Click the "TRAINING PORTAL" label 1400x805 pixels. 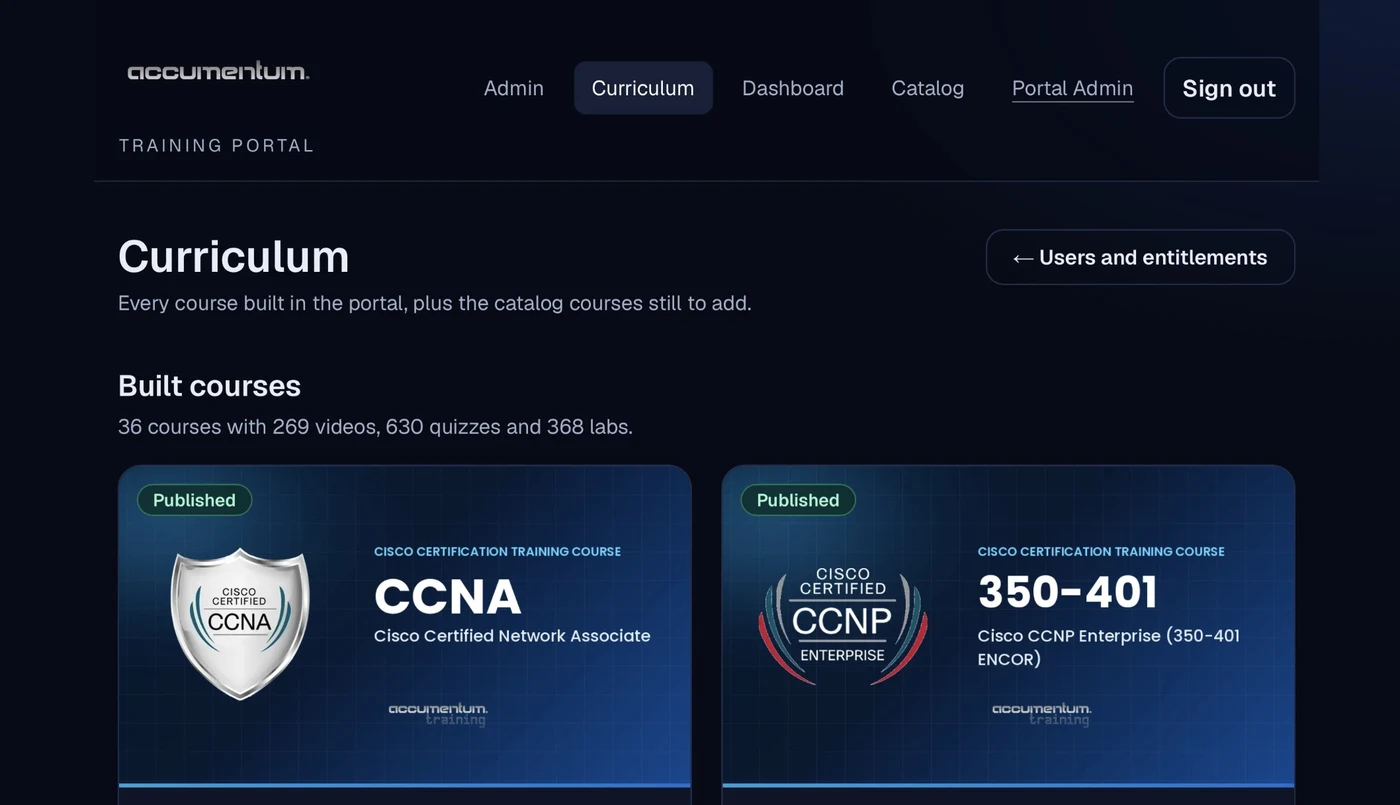(x=216, y=146)
